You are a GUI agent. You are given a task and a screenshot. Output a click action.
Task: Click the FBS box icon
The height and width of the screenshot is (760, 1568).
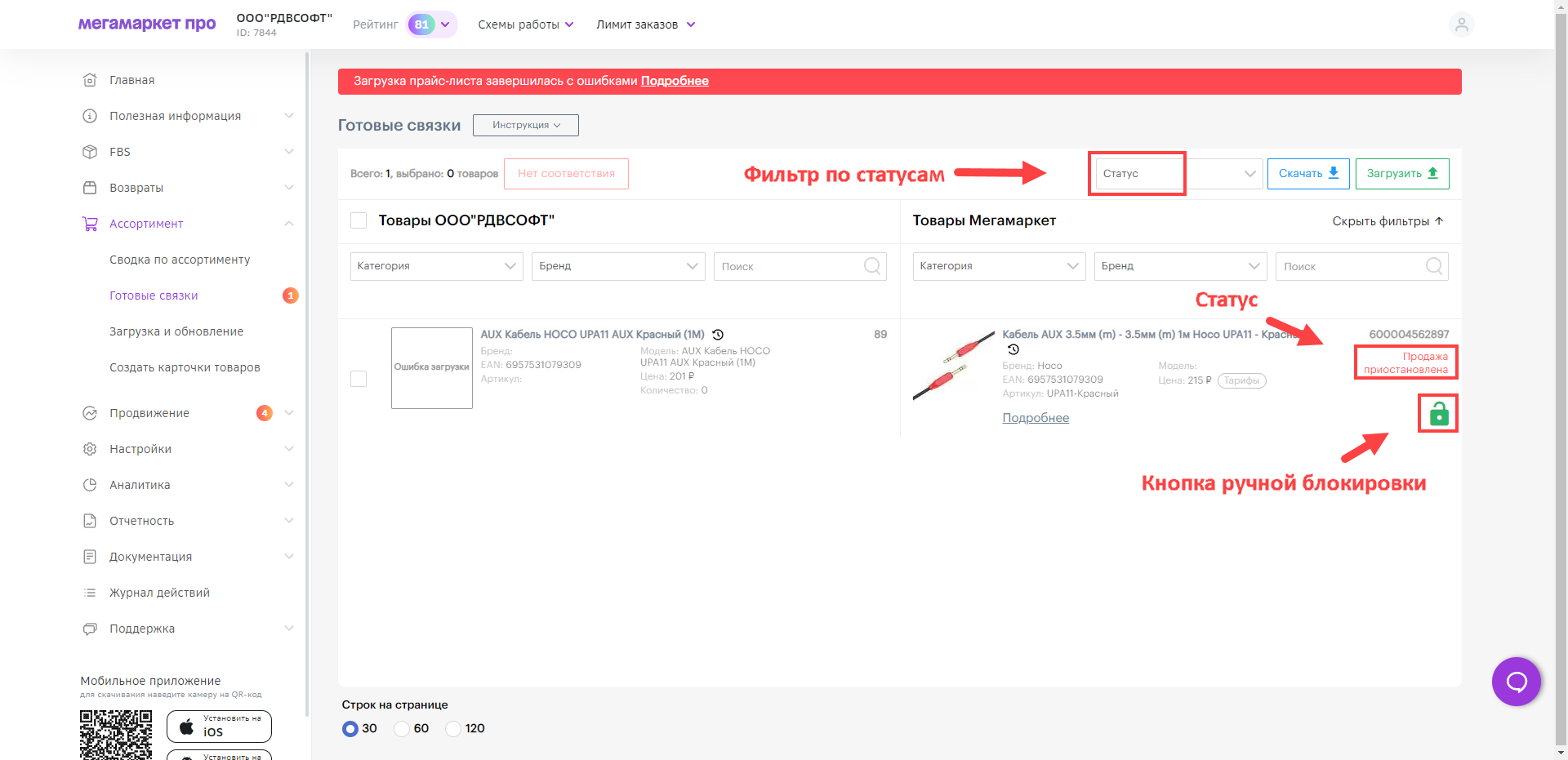tap(90, 152)
